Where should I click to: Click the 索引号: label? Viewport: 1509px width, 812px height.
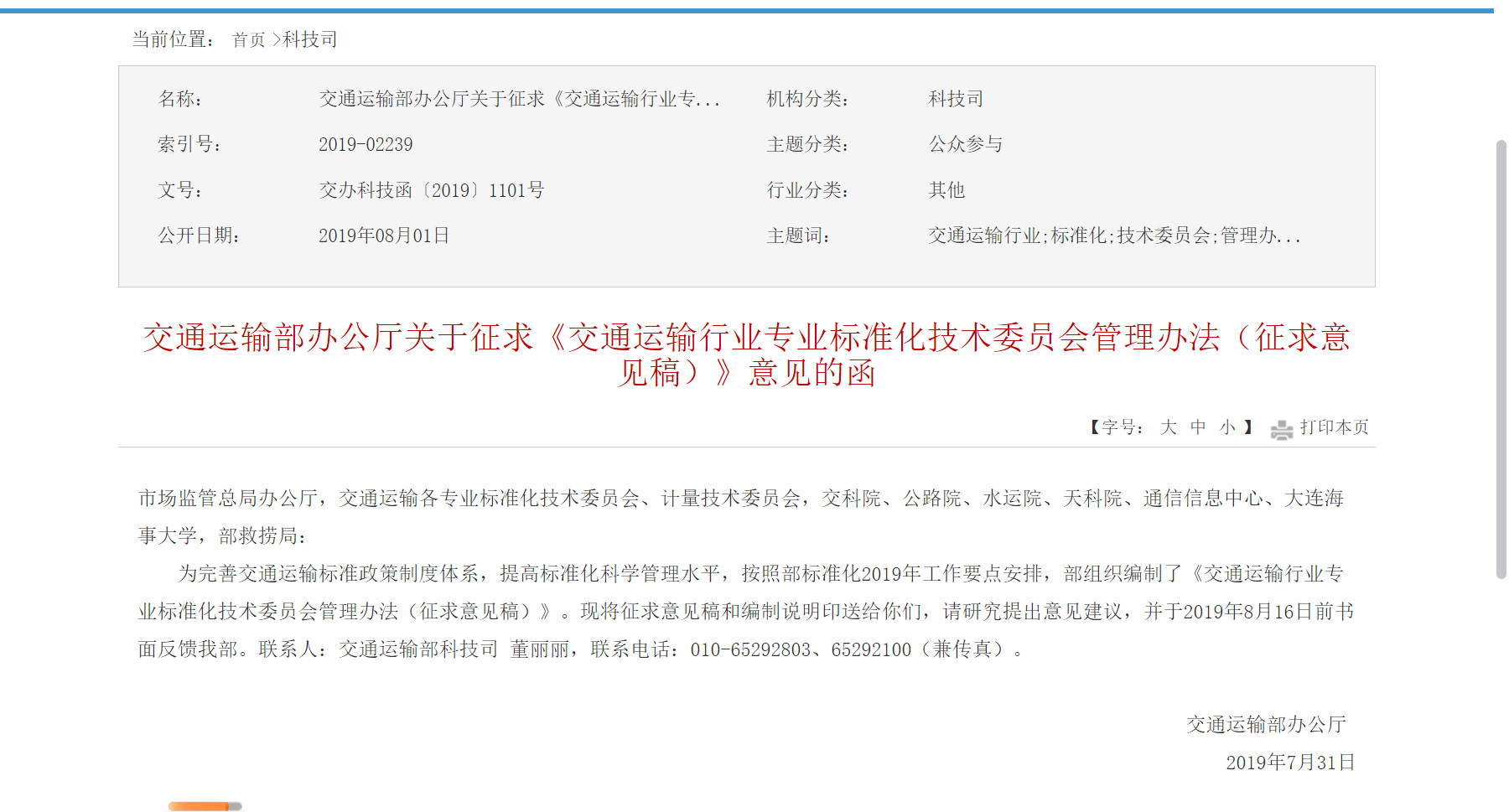click(x=189, y=144)
